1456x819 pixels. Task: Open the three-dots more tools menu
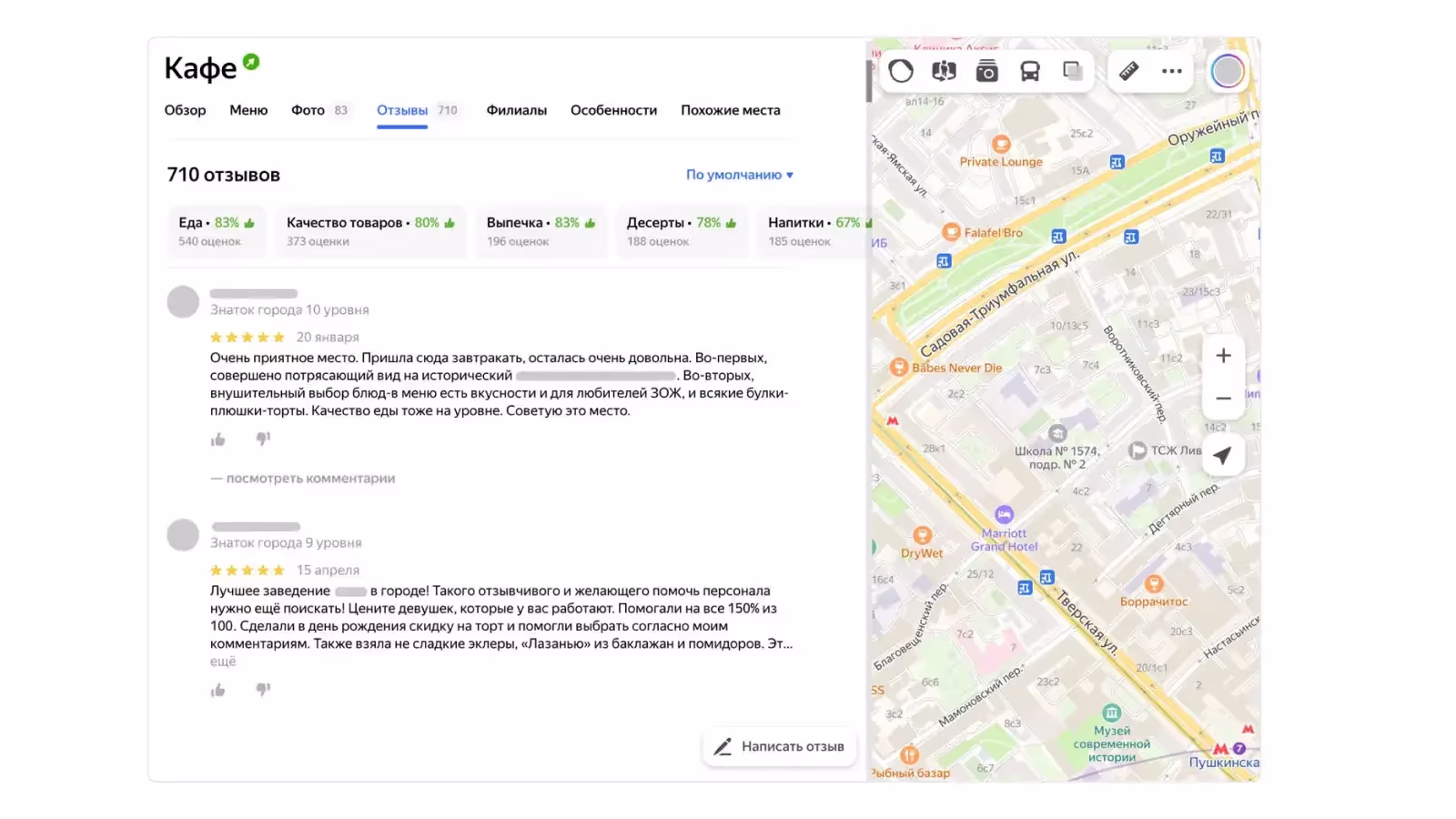(1172, 71)
